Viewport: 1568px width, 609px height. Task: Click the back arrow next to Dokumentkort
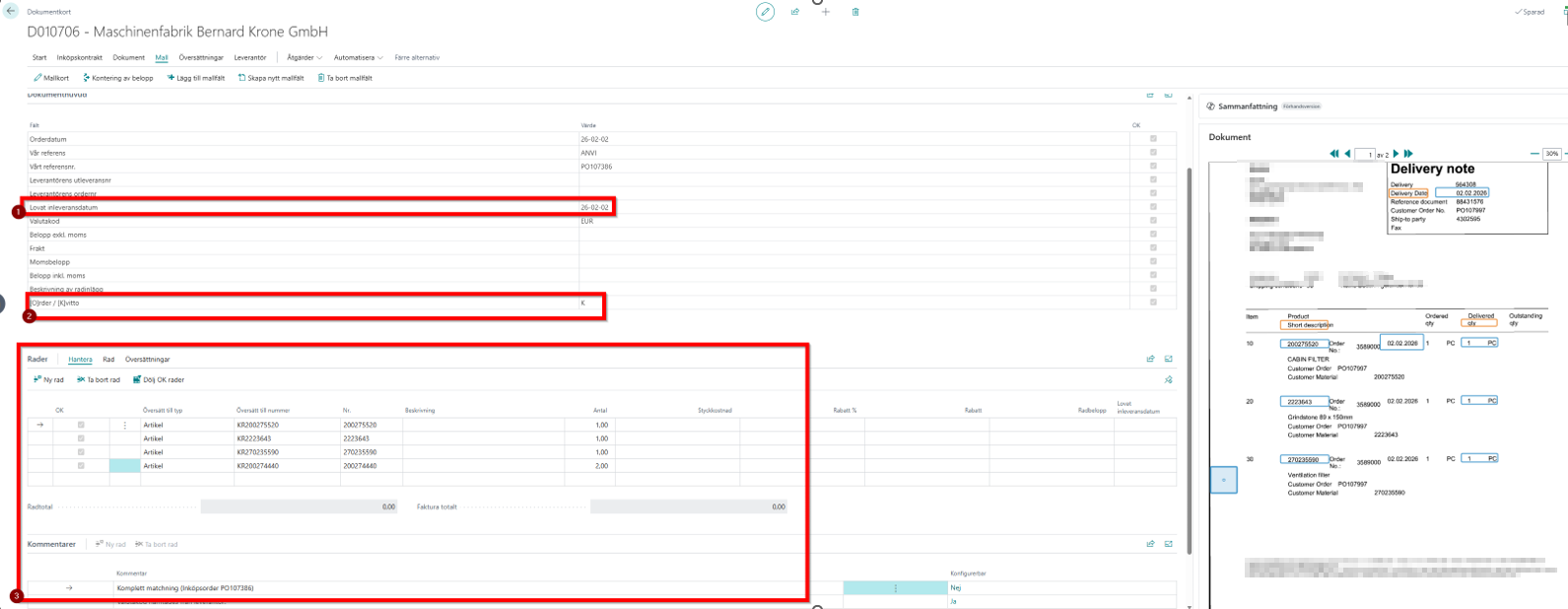(x=12, y=11)
